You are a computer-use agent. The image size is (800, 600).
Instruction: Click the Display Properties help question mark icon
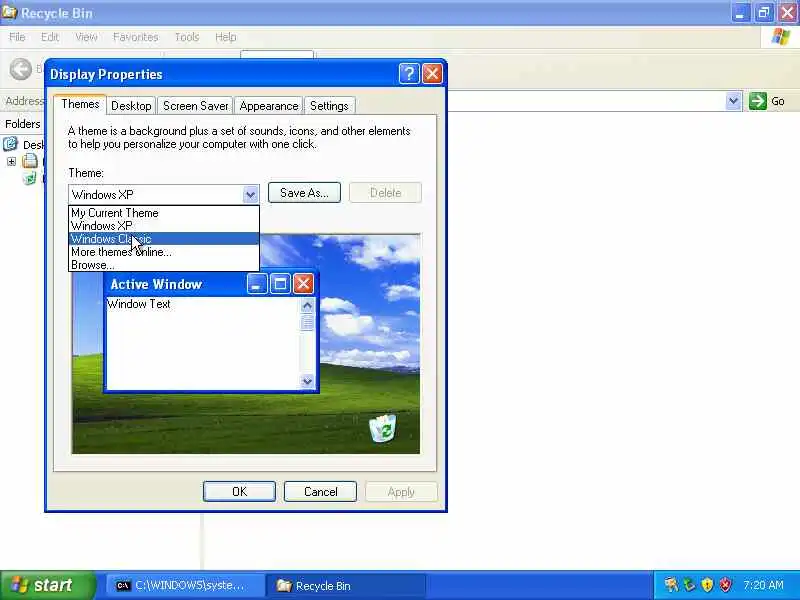[x=409, y=74]
